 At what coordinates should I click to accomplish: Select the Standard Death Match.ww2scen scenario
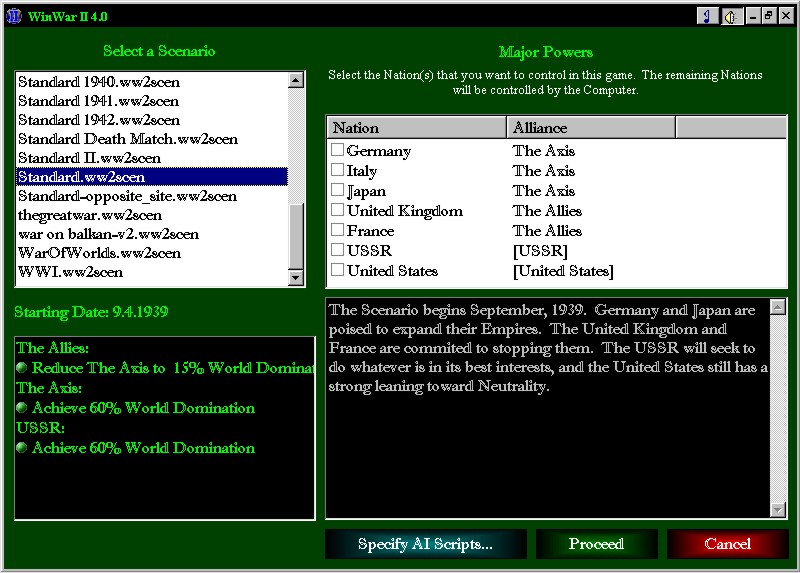(x=152, y=139)
